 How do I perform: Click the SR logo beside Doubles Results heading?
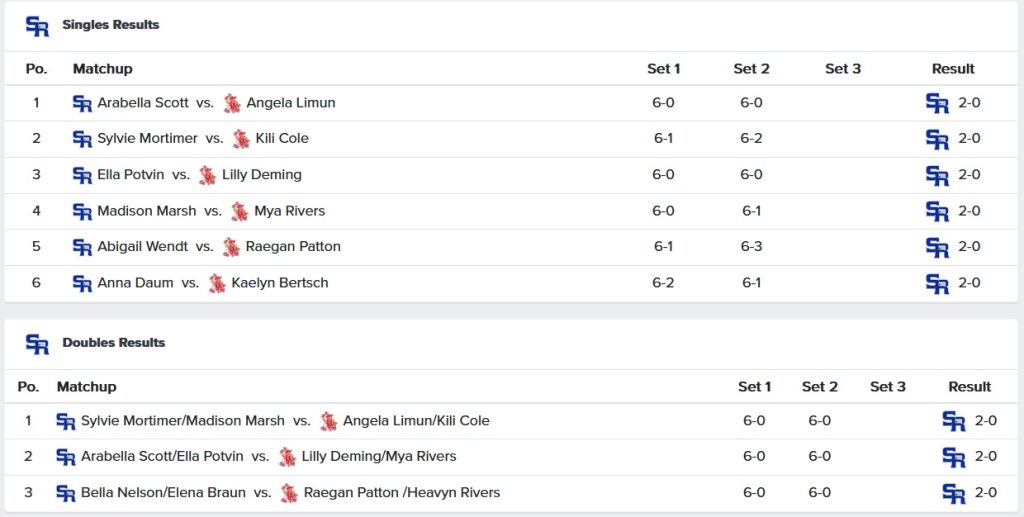(37, 345)
